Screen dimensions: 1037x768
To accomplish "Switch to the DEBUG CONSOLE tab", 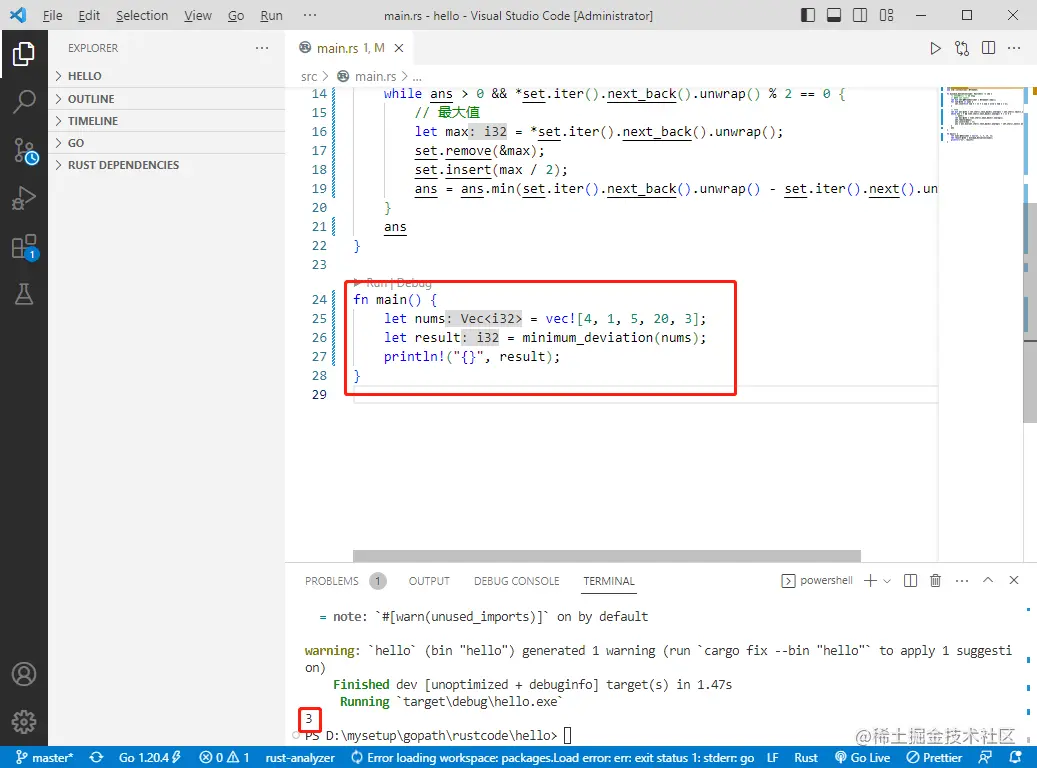I will (x=517, y=581).
